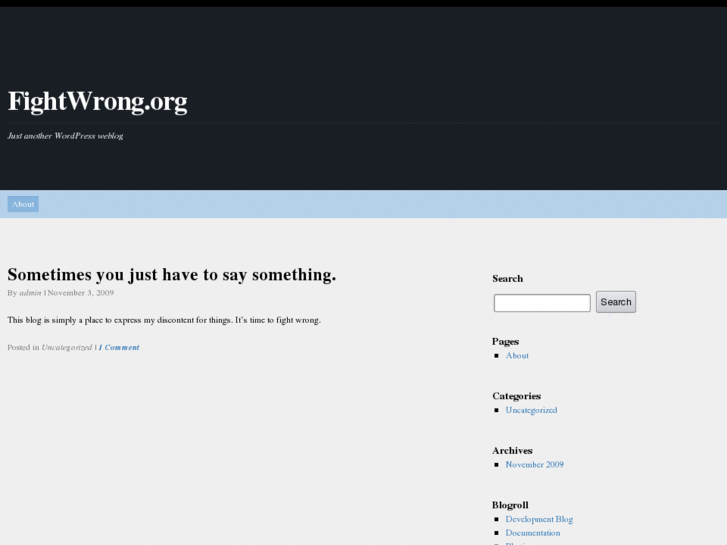Open the November 2009 archive

(x=535, y=465)
